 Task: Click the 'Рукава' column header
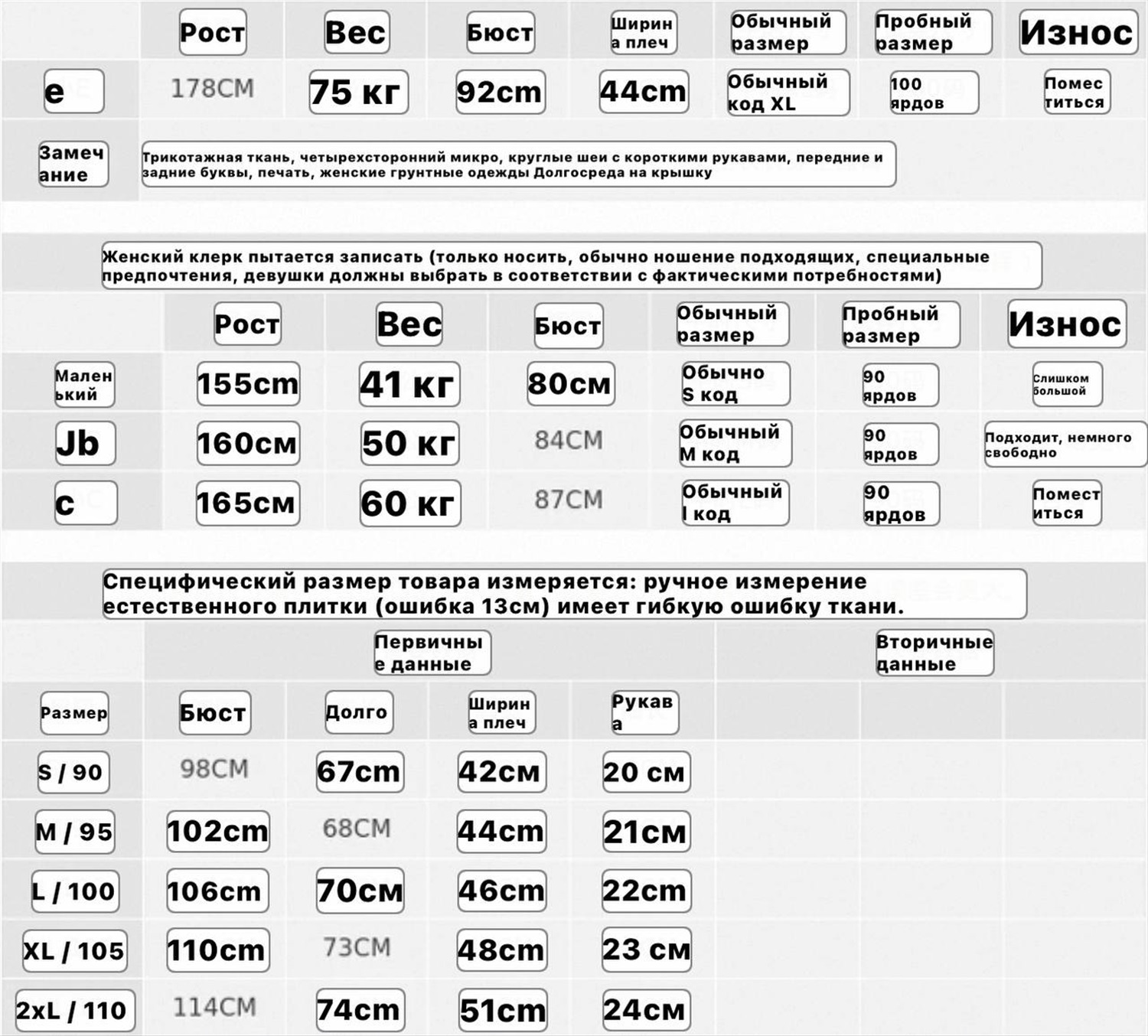[644, 712]
